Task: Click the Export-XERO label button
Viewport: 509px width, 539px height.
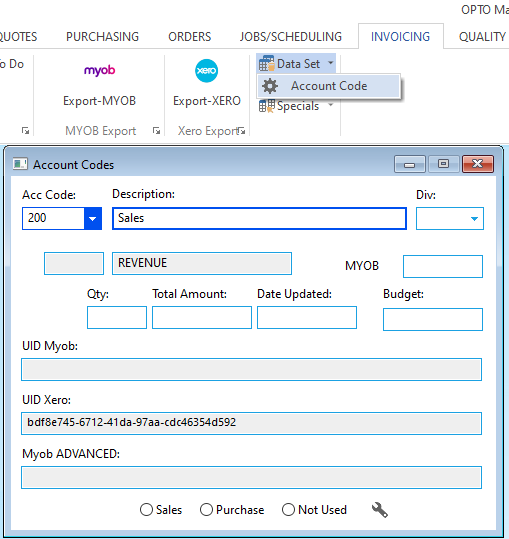Action: 207,101
